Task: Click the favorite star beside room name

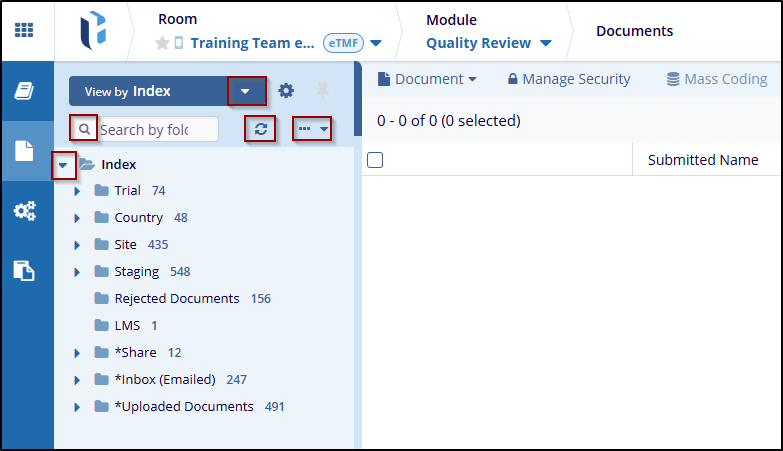Action: click(x=162, y=43)
